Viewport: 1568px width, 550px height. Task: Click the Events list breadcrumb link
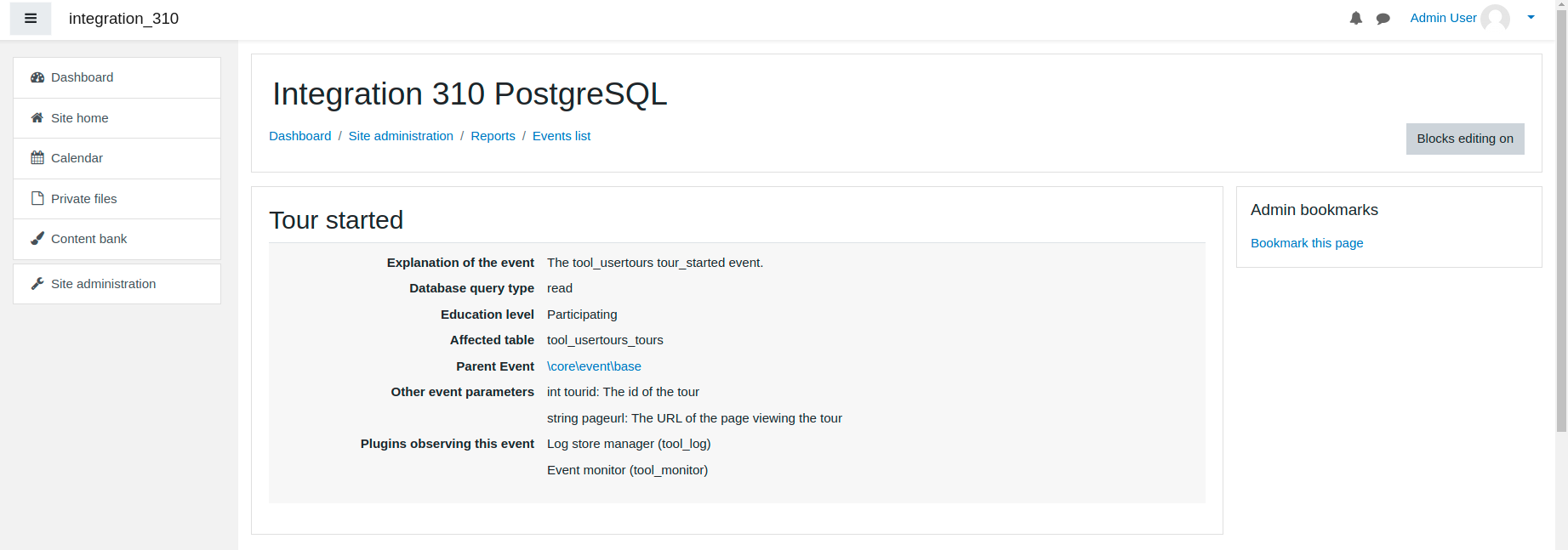562,136
